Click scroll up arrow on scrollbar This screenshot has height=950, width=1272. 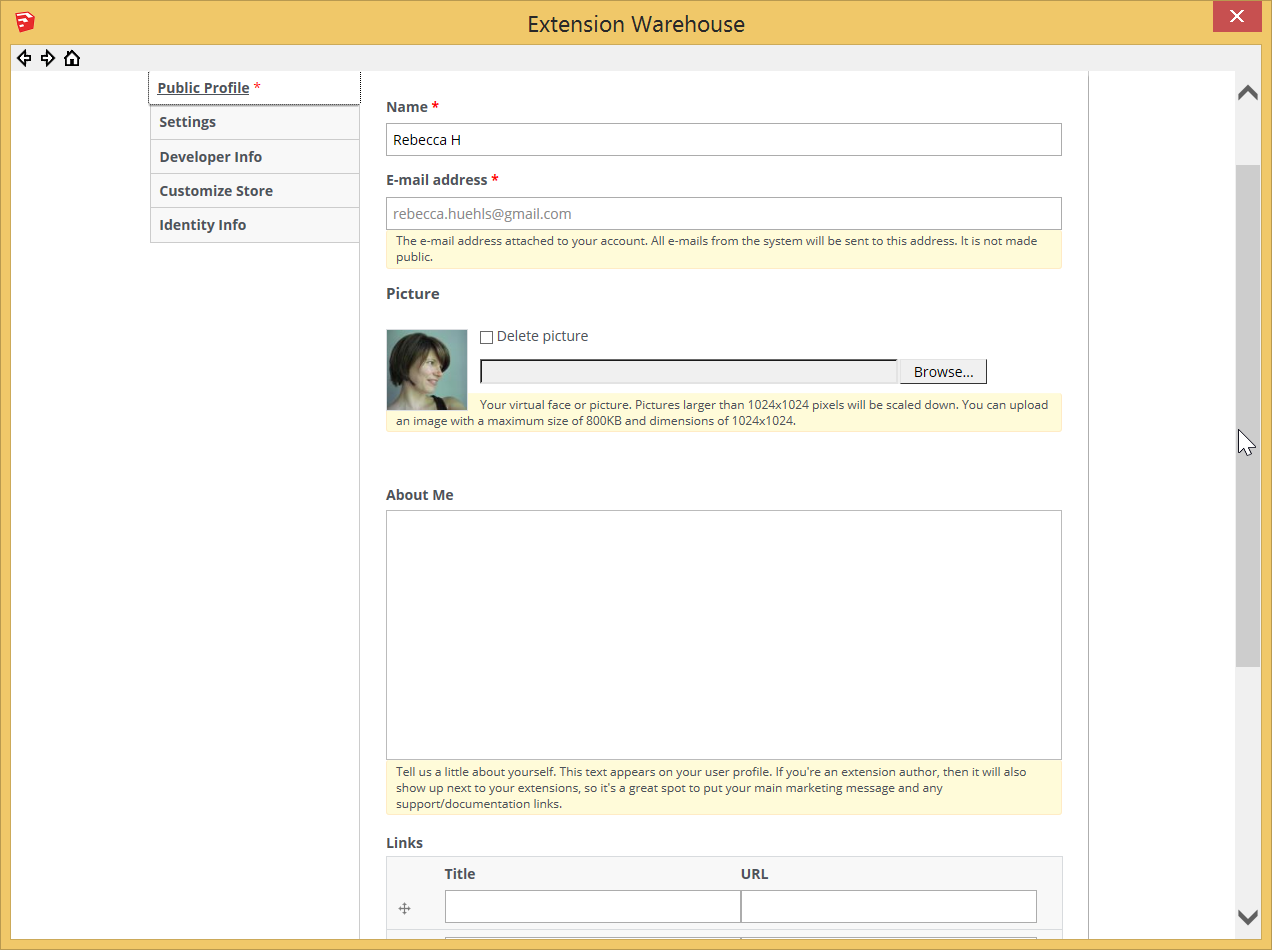[x=1247, y=93]
